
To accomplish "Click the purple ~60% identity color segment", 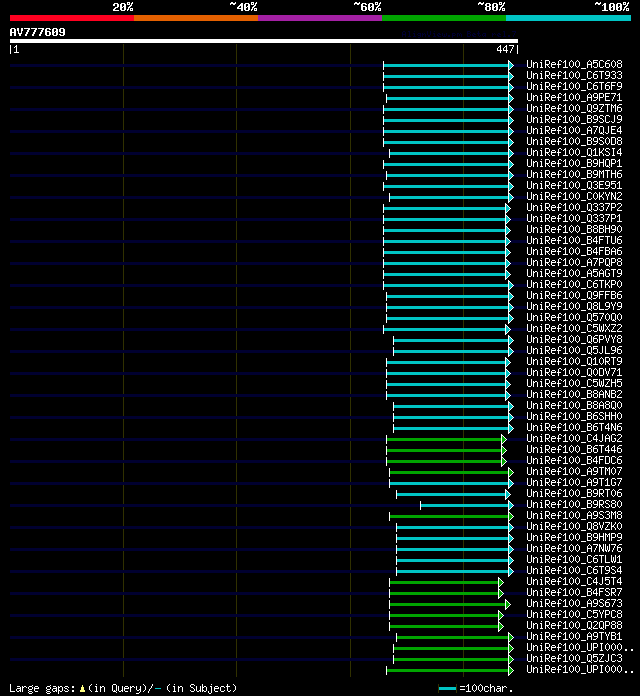I will click(320, 18).
